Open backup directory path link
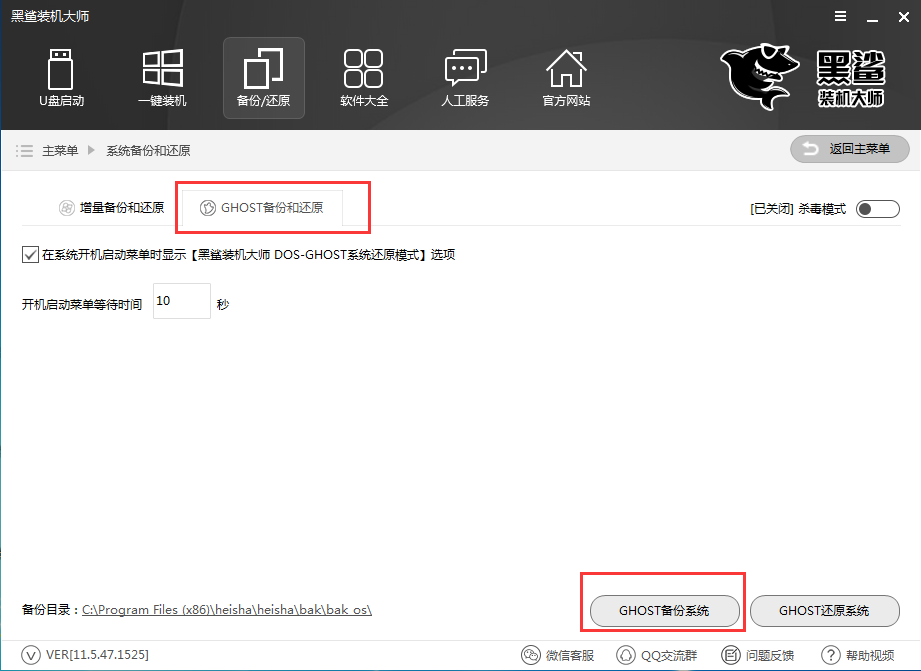Image resolution: width=921 pixels, height=671 pixels. (227, 610)
